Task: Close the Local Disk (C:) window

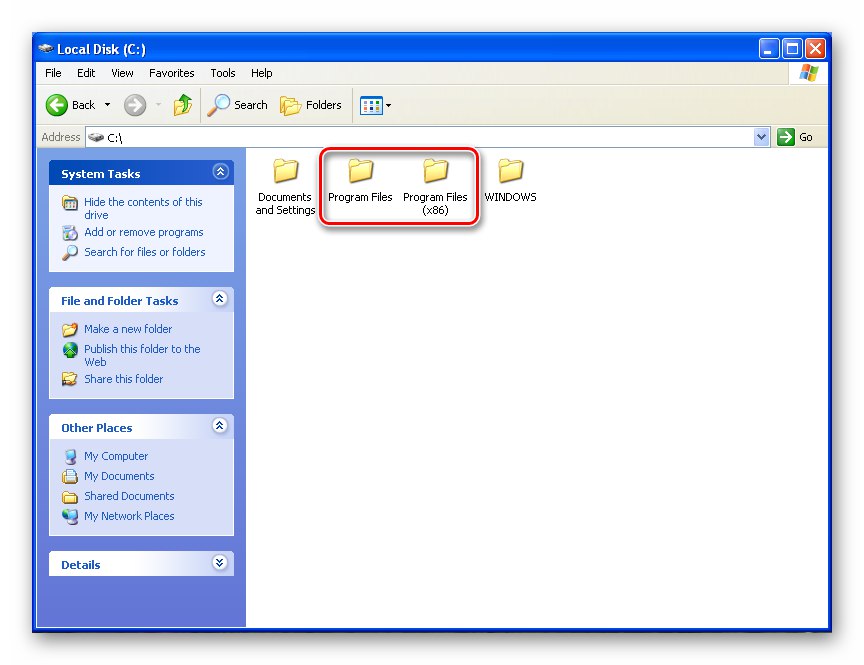Action: 815,48
